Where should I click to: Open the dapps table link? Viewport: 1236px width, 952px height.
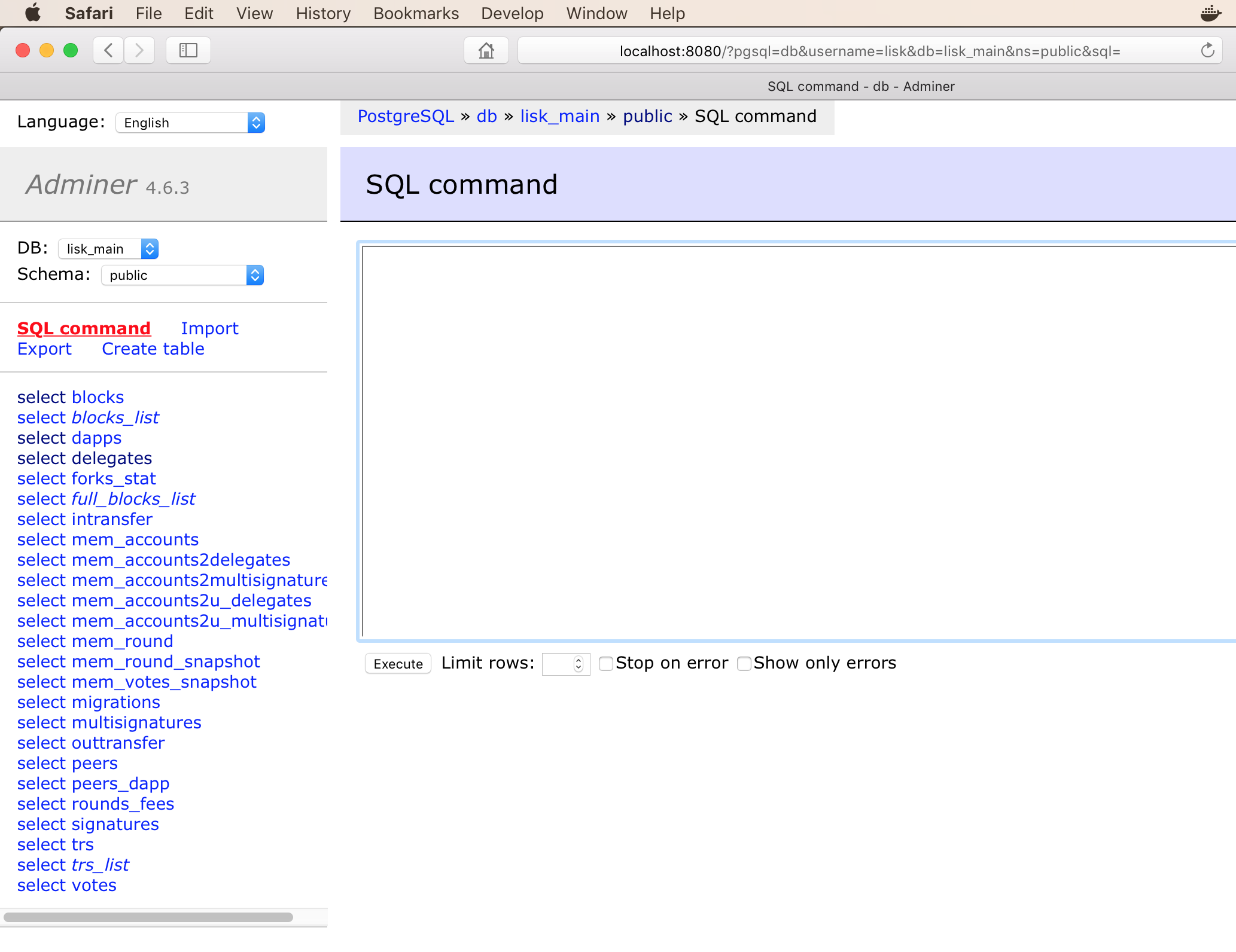(x=96, y=438)
